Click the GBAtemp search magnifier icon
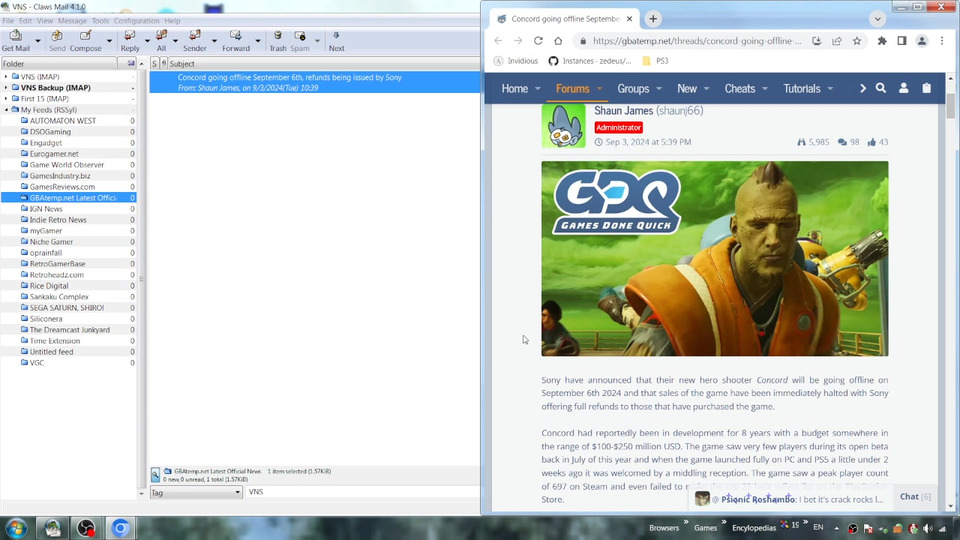 [x=880, y=88]
